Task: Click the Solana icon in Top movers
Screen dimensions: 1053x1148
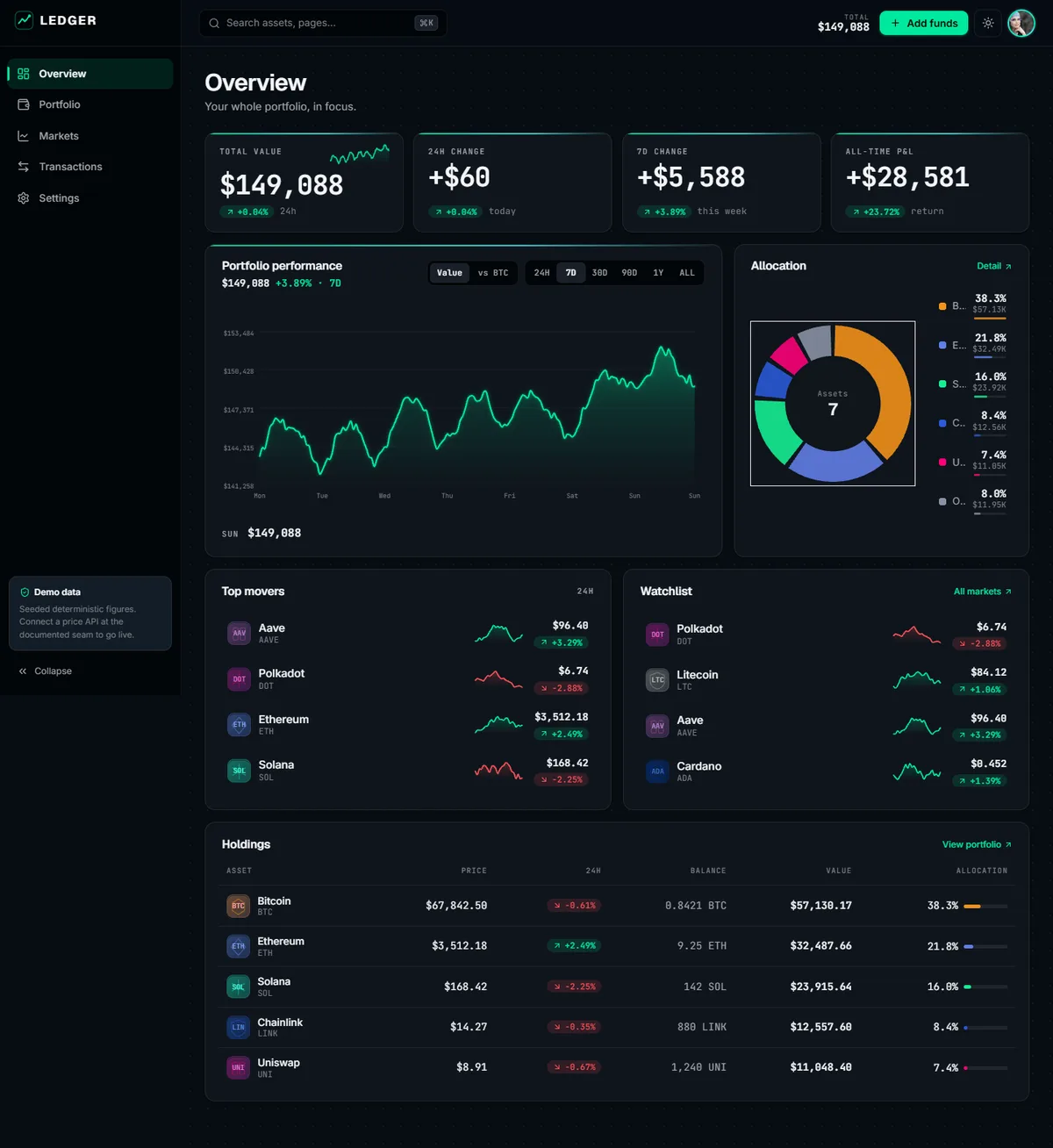Action: pos(239,771)
